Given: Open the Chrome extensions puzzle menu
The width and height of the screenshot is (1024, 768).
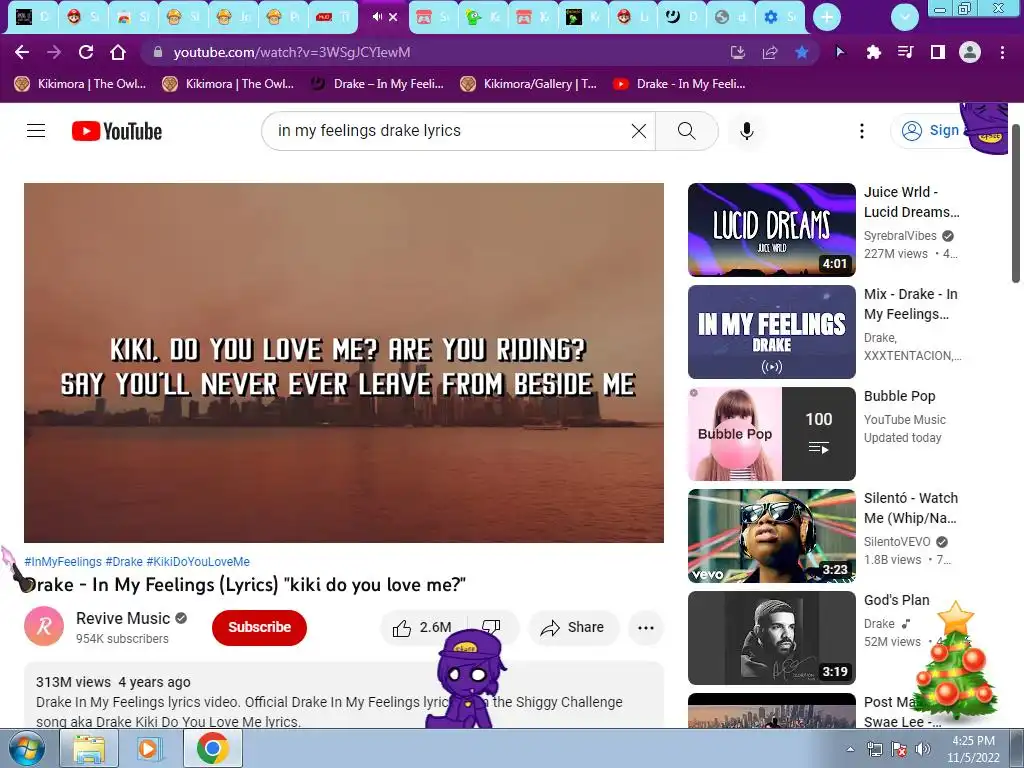Looking at the screenshot, I should point(873,52).
